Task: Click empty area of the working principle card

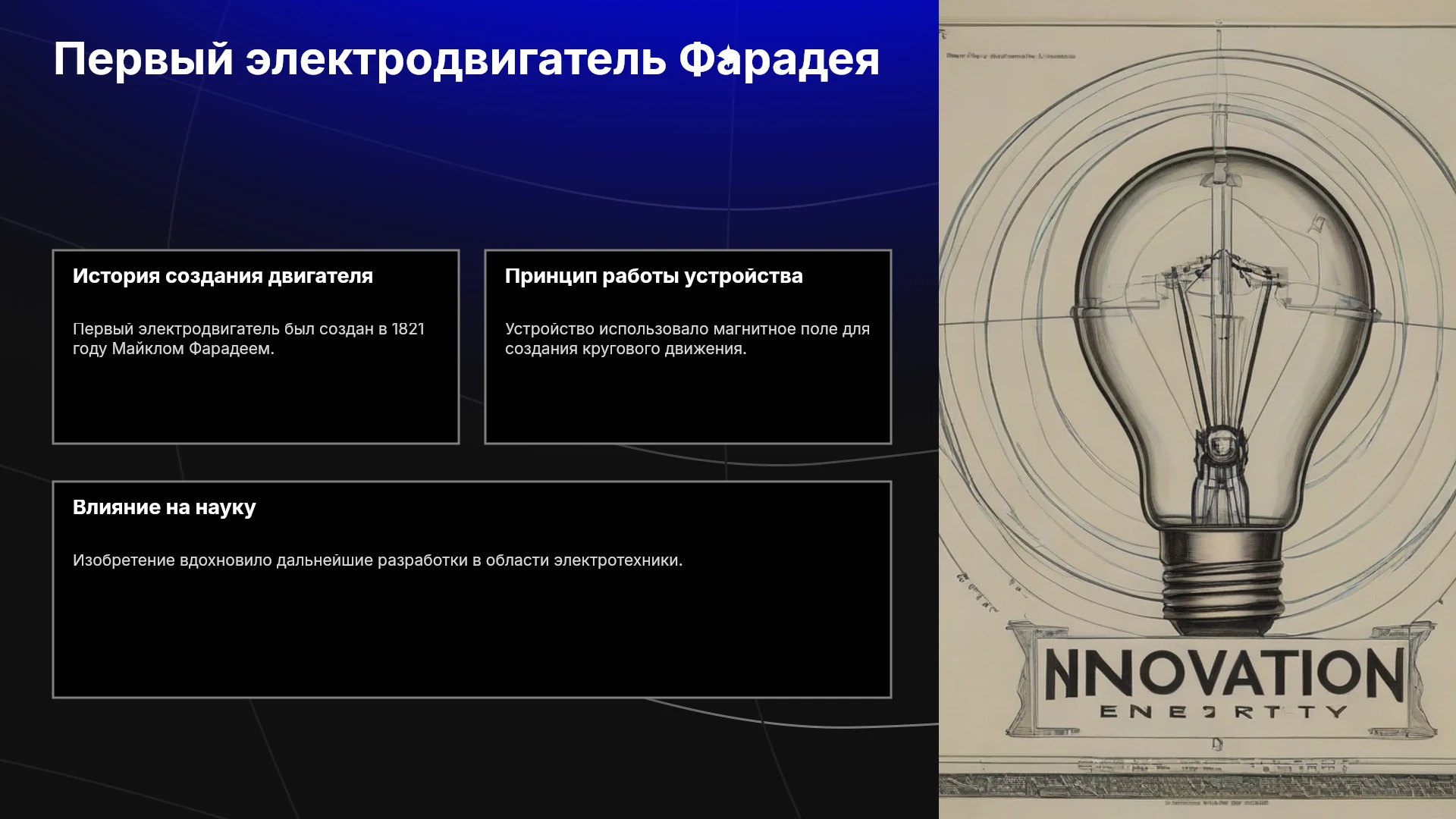Action: (x=687, y=402)
